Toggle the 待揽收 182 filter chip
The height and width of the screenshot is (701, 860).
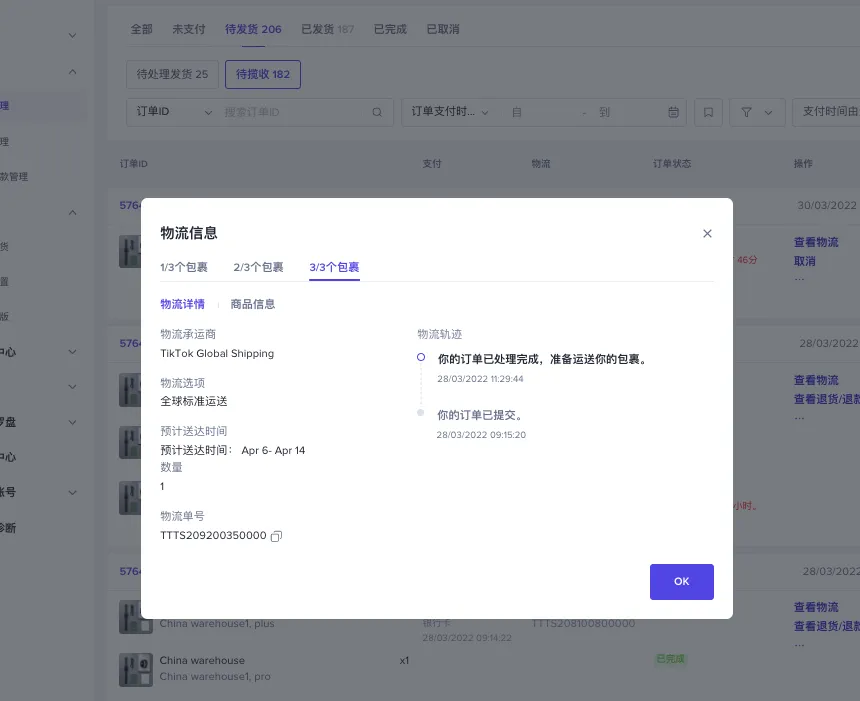tap(262, 74)
